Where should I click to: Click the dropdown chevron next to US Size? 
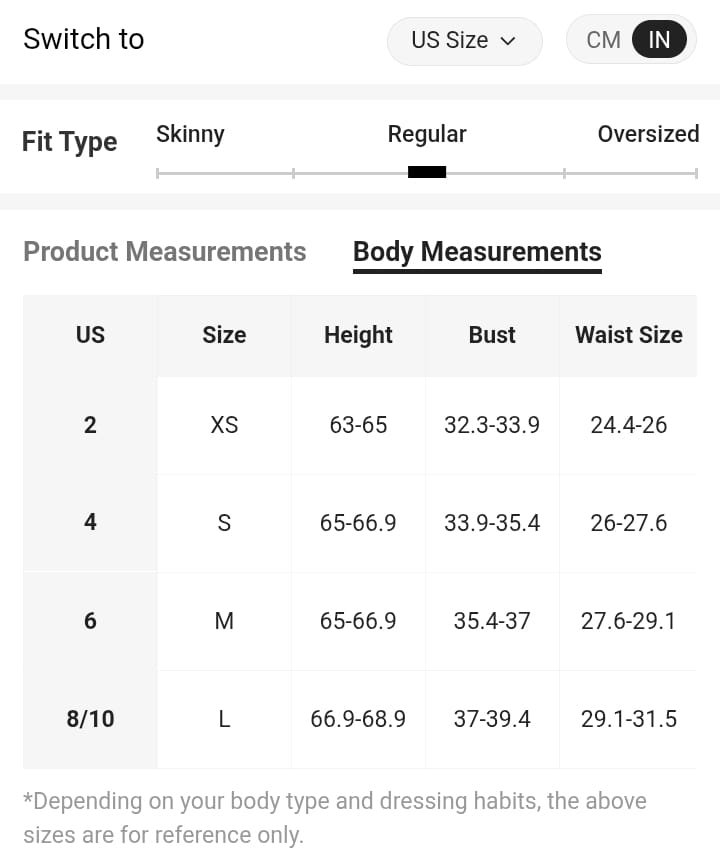[507, 41]
